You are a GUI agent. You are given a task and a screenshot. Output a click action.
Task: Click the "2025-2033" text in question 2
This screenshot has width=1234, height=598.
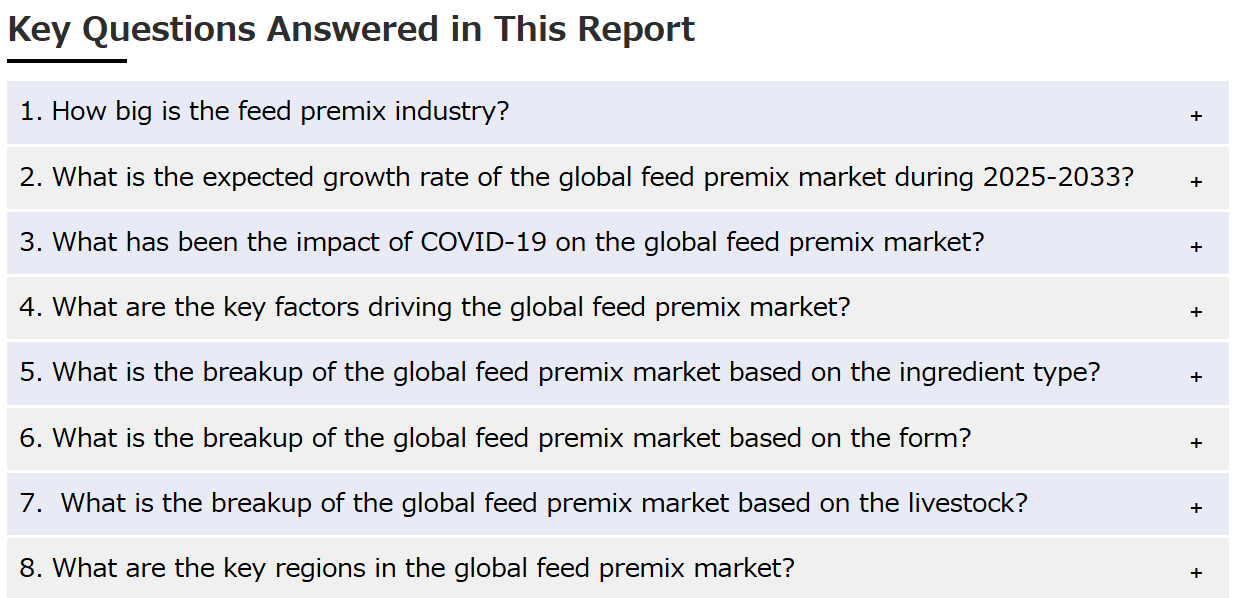click(1058, 177)
